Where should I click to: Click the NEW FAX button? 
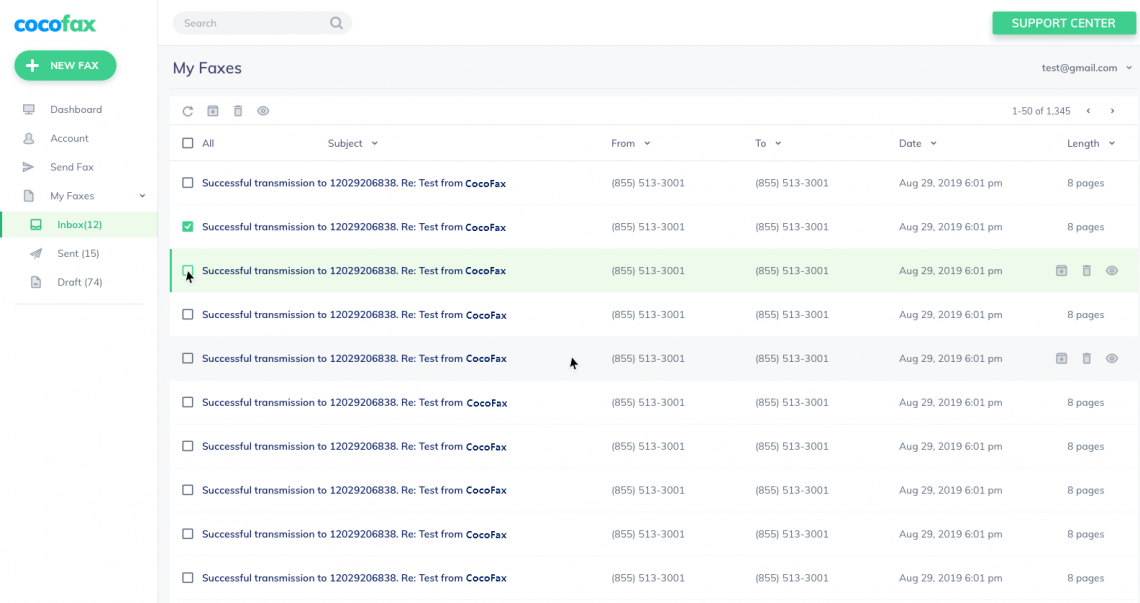(65, 66)
